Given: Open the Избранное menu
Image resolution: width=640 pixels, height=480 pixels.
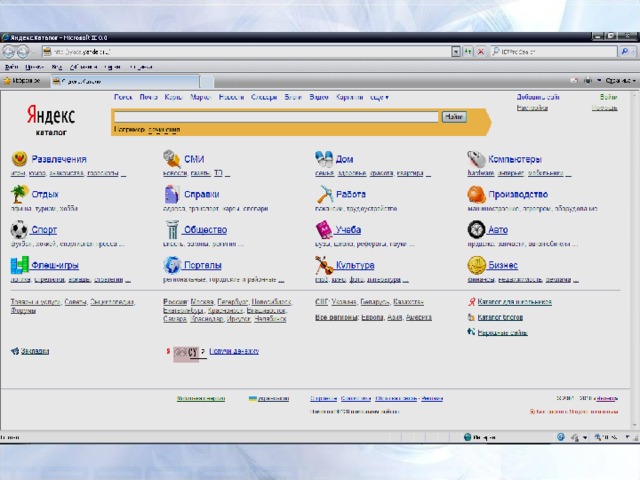Looking at the screenshot, I should [83, 67].
